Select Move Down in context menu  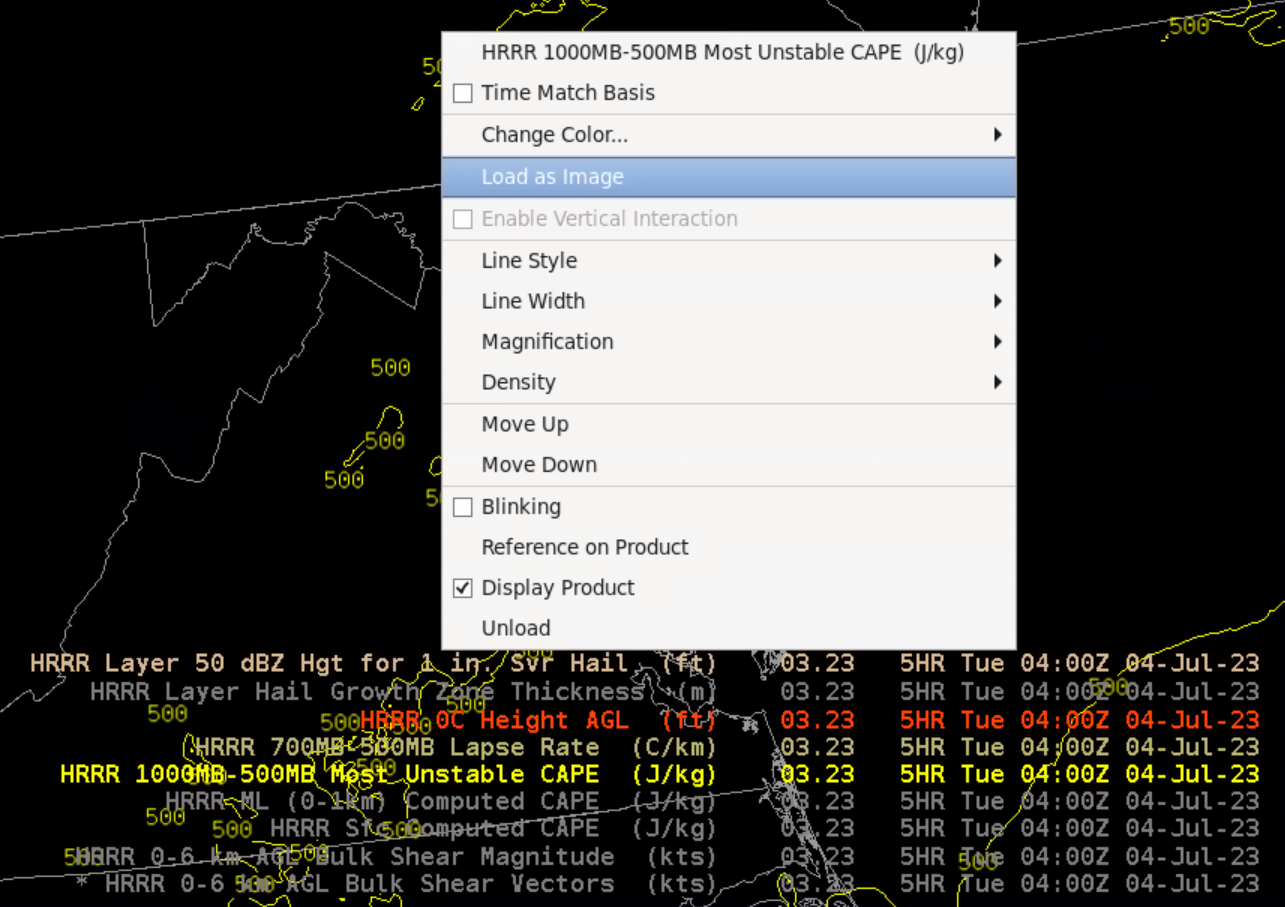click(x=729, y=465)
